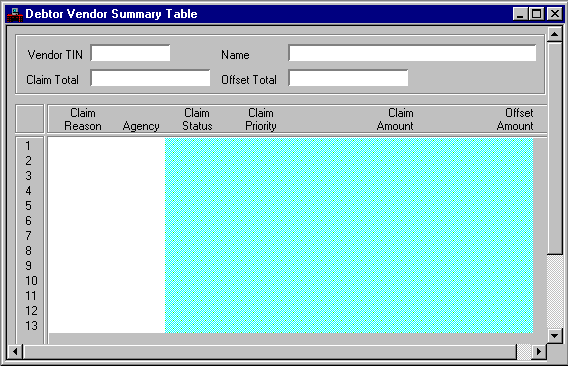Viewport: 568px width, 366px height.
Task: Close the Debtor Vendor Summary Table window
Action: pos(555,14)
